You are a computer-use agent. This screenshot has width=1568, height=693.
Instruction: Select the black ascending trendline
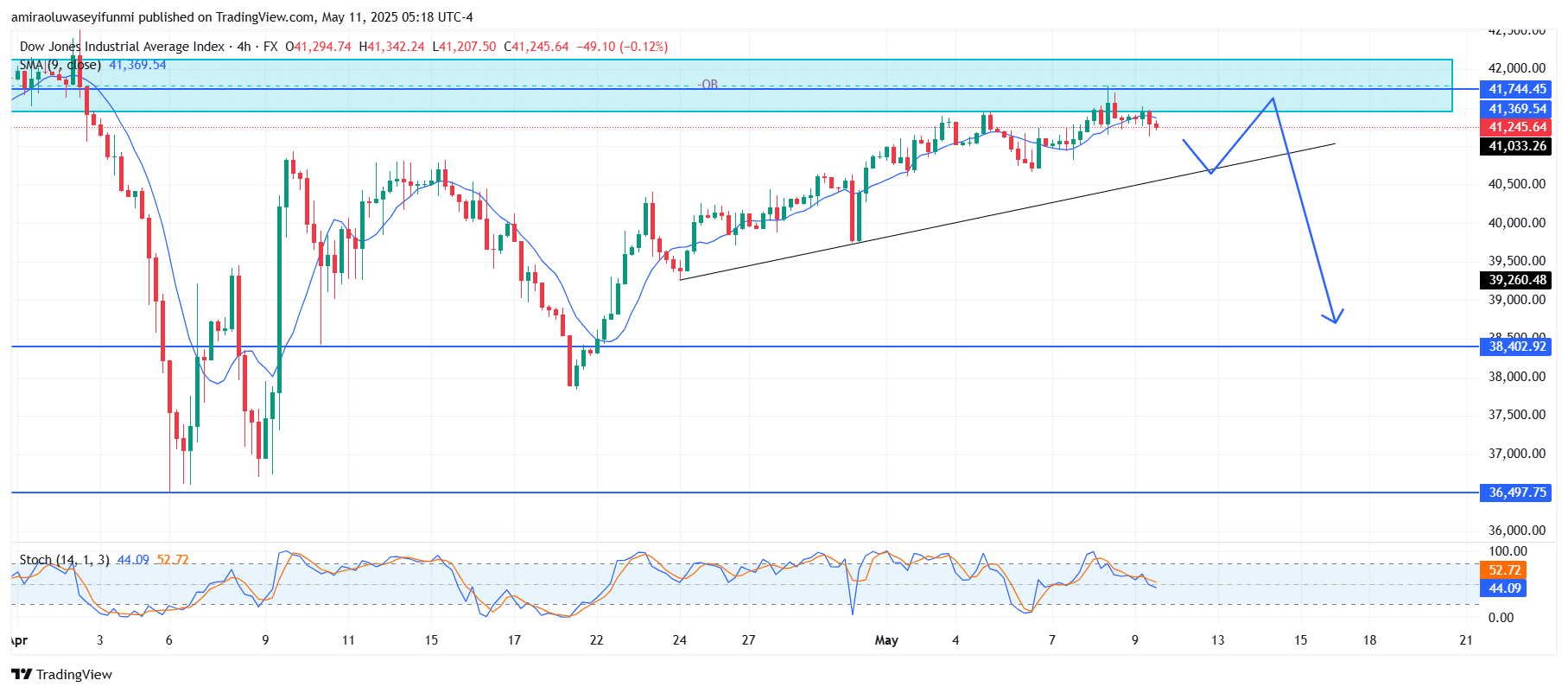point(1007,212)
